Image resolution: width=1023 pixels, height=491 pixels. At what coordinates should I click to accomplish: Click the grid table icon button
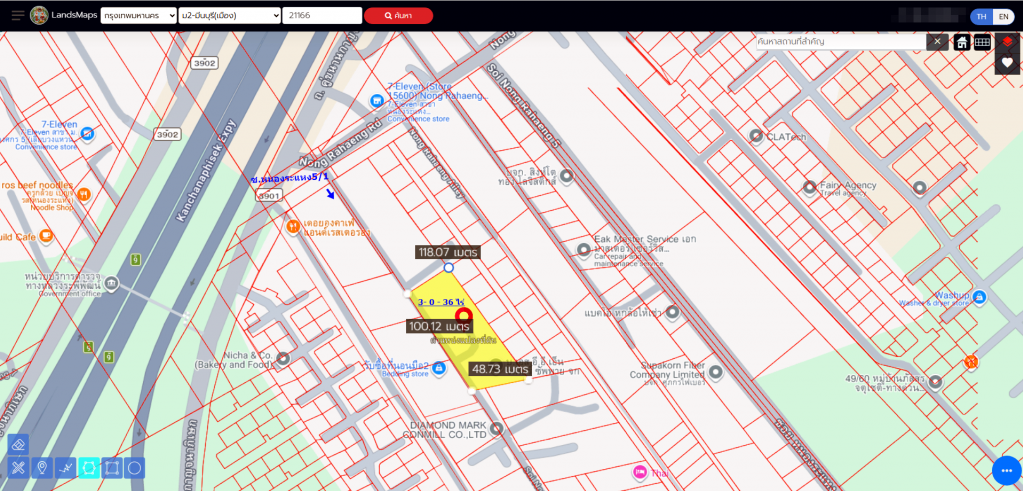(982, 42)
